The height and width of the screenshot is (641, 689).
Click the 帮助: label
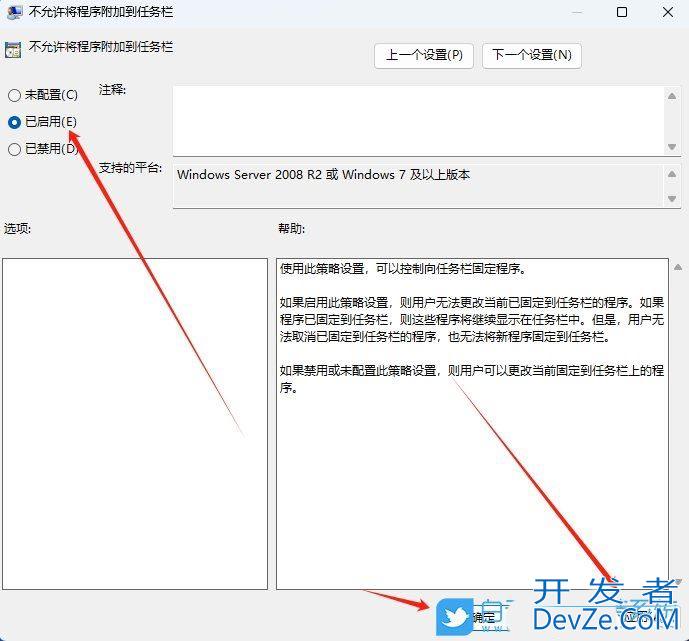291,228
